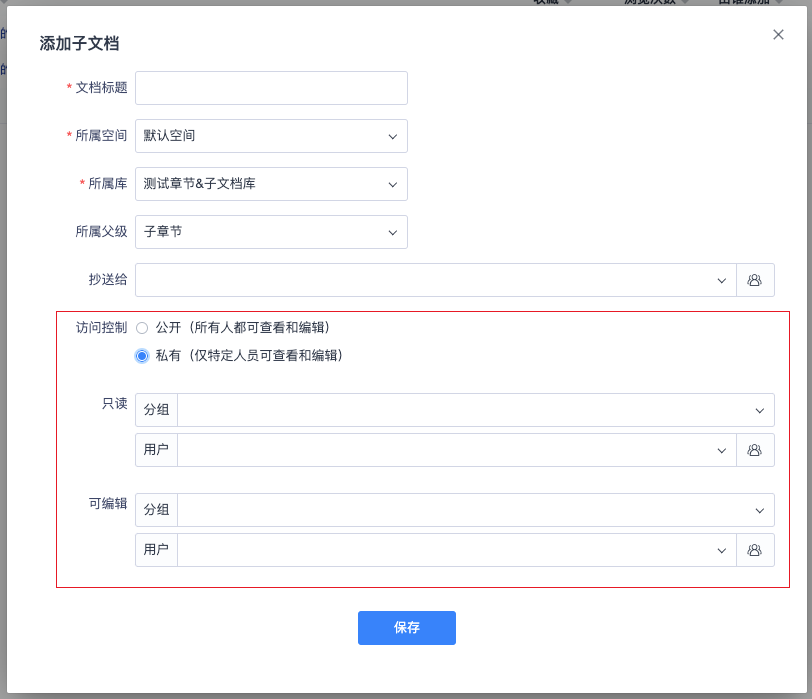The image size is (812, 699).
Task: Click the chevron arrow in 所属父级 field
Action: (392, 232)
